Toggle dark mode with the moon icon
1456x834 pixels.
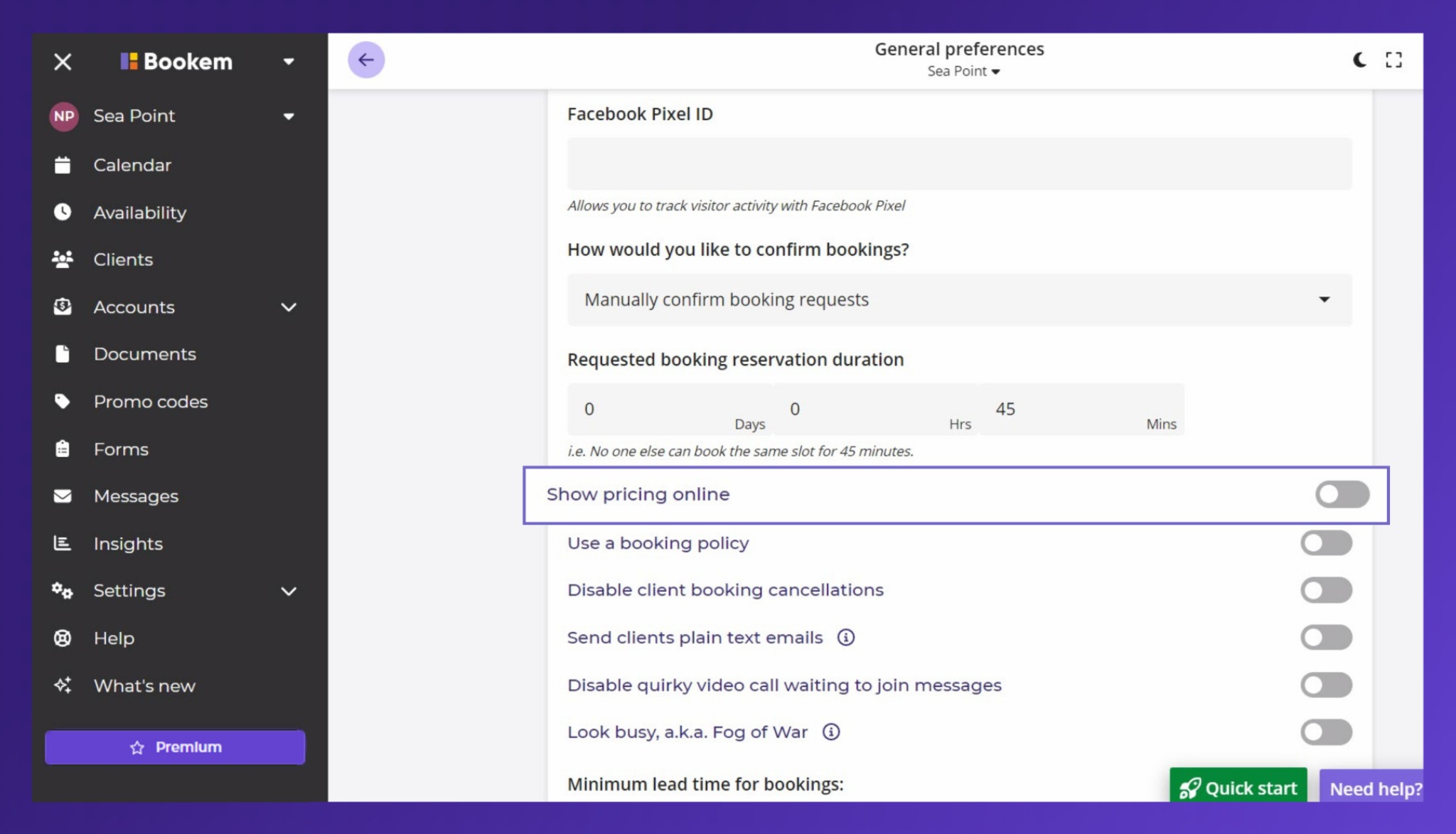point(1359,60)
